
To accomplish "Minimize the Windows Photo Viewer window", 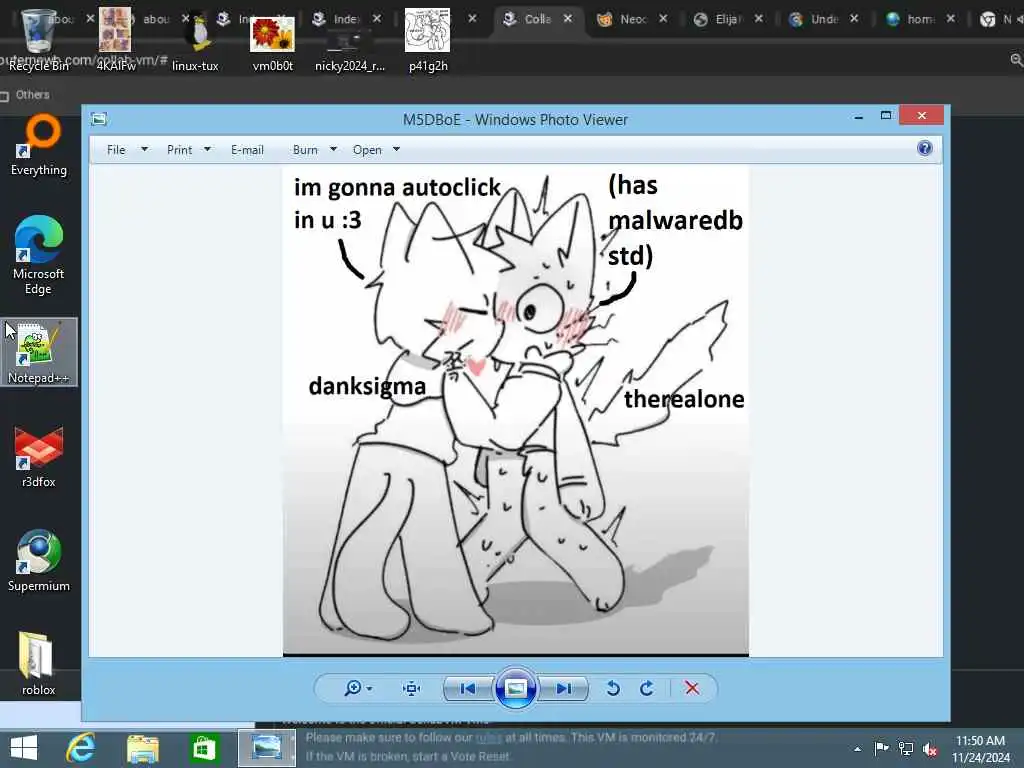I will (x=859, y=116).
